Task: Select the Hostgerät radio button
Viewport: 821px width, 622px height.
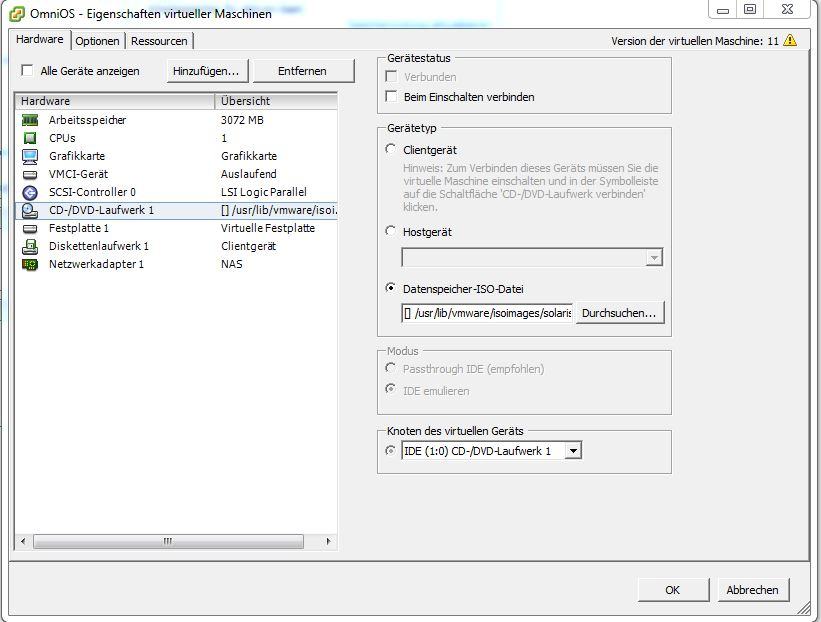Action: (390, 231)
